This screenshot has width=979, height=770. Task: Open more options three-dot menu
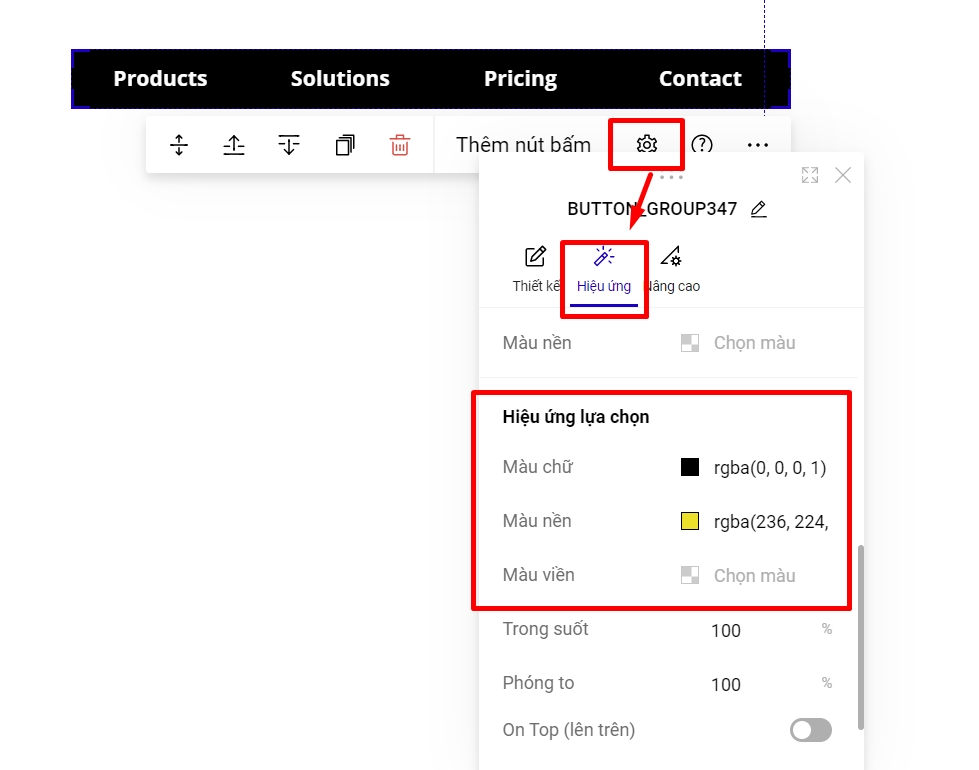click(x=758, y=145)
